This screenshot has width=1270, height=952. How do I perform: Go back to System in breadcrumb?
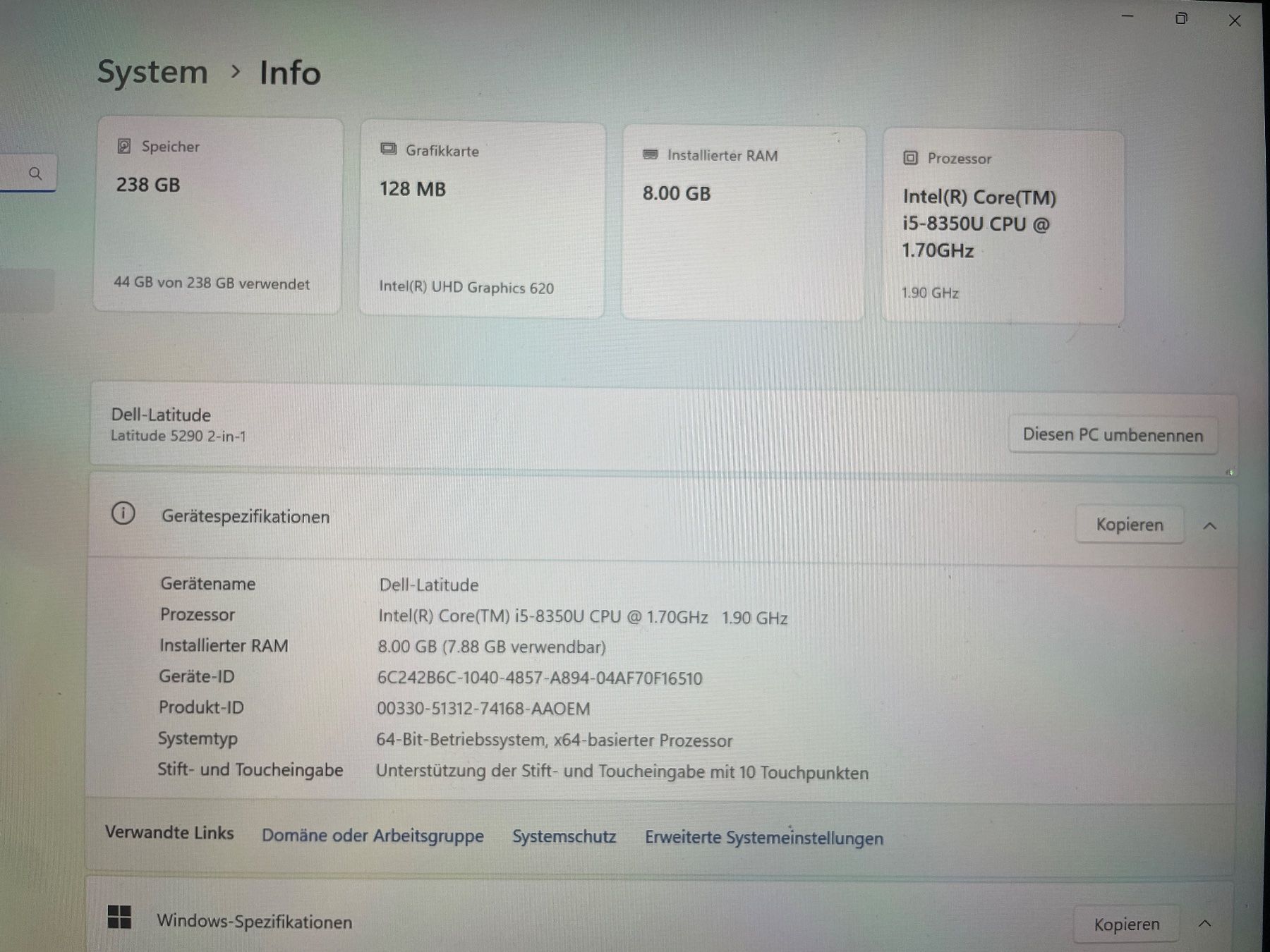point(152,72)
